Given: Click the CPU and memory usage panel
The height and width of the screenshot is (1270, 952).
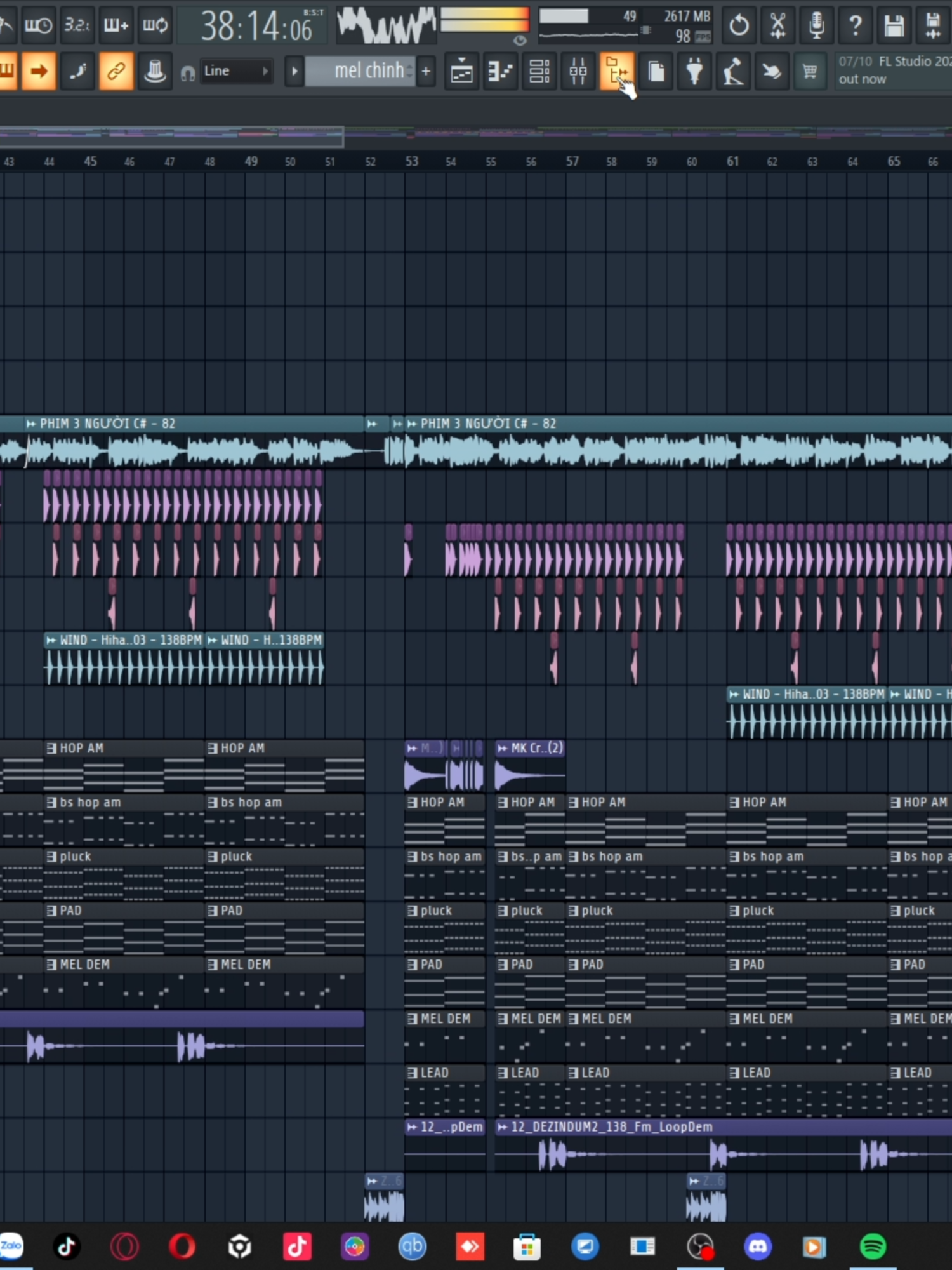Looking at the screenshot, I should click(625, 25).
